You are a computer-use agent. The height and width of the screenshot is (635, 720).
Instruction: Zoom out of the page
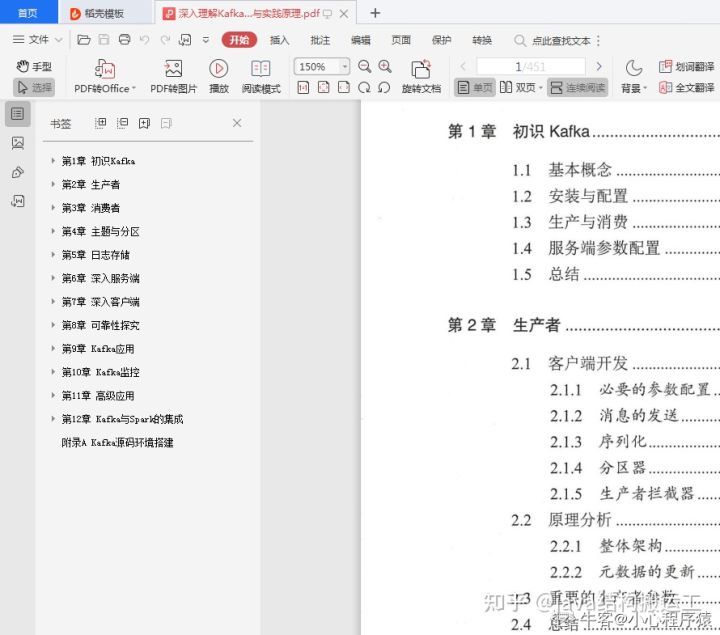tap(365, 67)
